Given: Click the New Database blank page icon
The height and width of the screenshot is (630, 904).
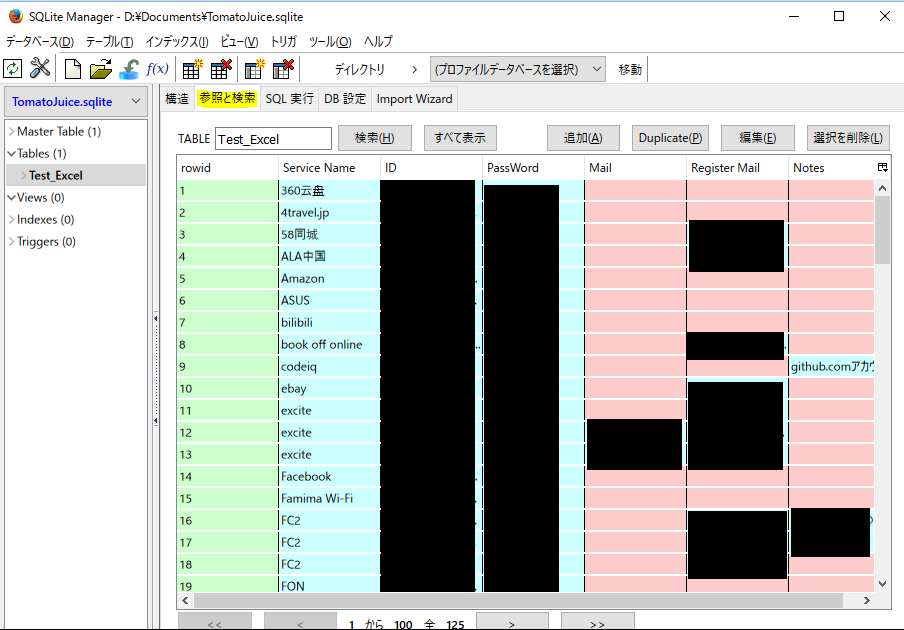Looking at the screenshot, I should click(x=73, y=69).
